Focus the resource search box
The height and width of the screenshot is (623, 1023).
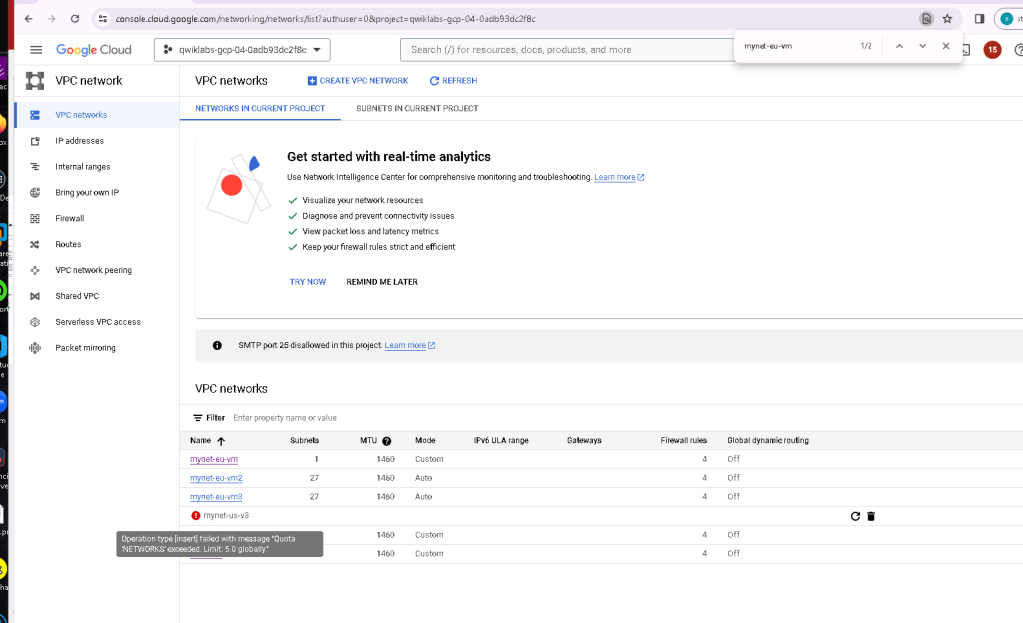click(x=568, y=50)
